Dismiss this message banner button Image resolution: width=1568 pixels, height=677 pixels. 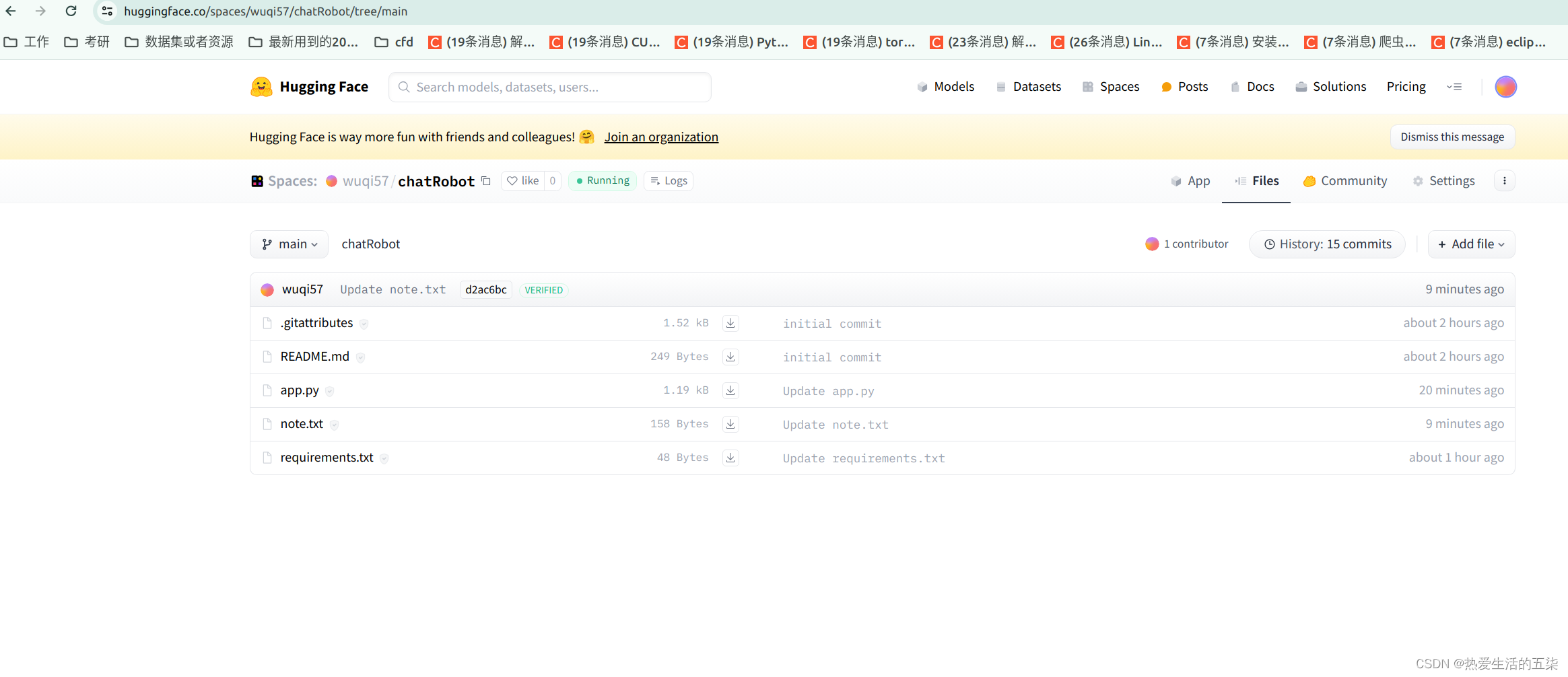coord(1452,137)
